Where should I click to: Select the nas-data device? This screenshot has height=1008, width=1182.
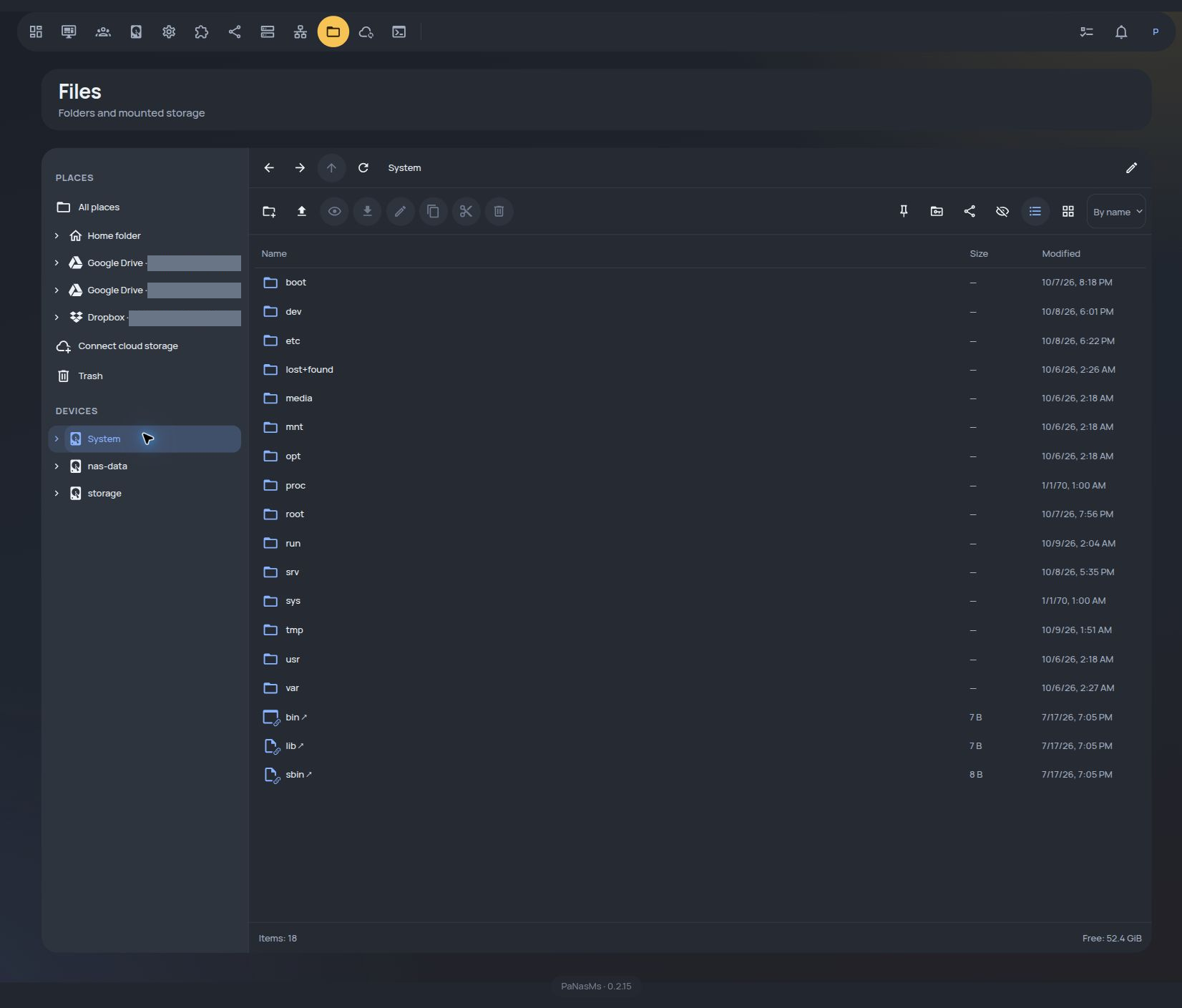(x=152, y=466)
